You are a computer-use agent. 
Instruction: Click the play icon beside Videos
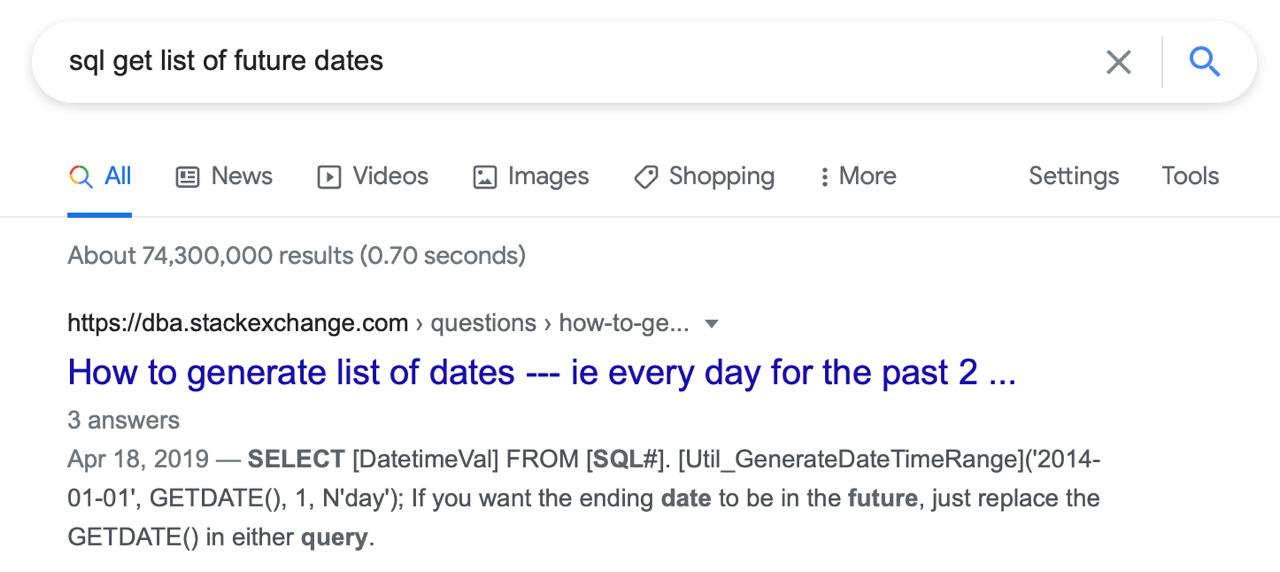pyautogui.click(x=328, y=177)
